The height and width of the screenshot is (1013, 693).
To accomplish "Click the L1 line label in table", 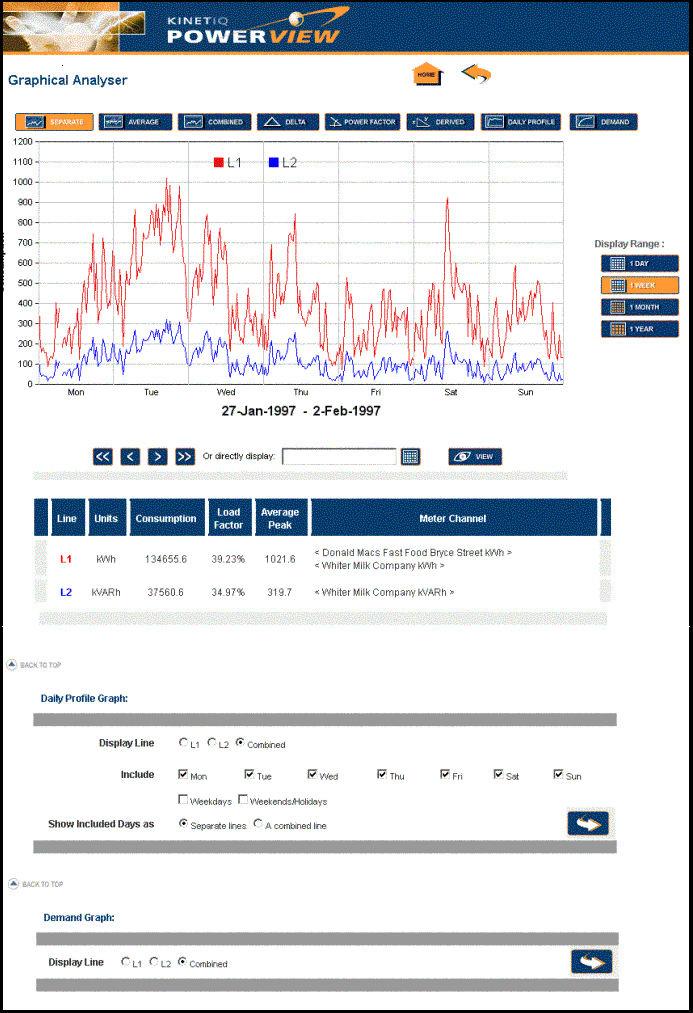I will [66, 559].
